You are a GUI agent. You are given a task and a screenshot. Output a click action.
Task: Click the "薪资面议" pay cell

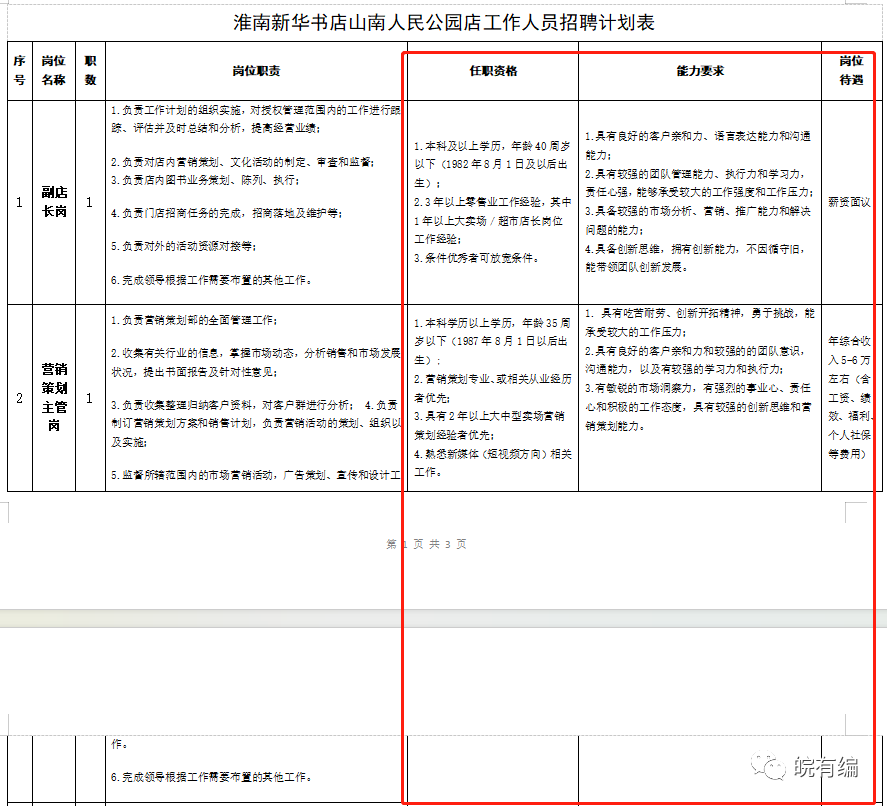click(x=849, y=202)
